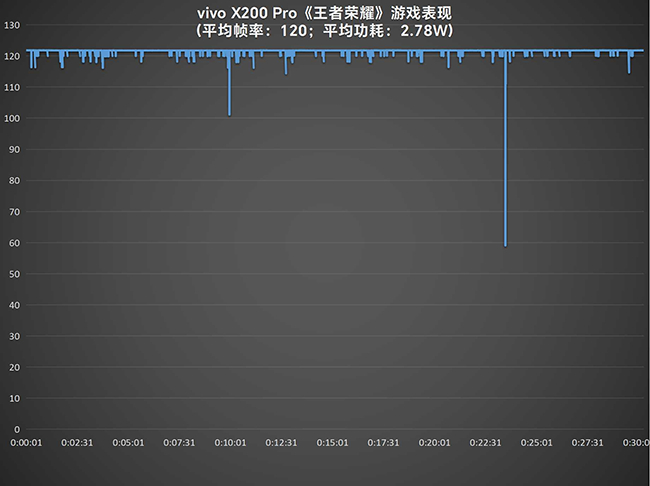Click the x-axis time label 0:17:31

pos(383,443)
